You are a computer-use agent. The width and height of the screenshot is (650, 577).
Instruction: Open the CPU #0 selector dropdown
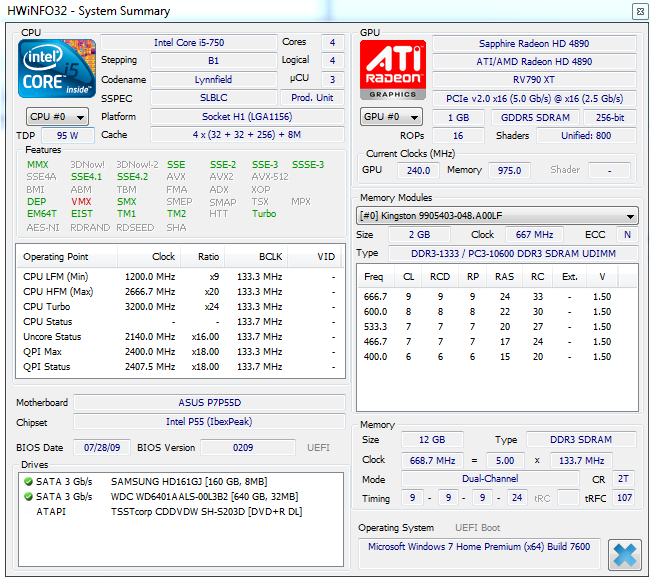click(54, 117)
